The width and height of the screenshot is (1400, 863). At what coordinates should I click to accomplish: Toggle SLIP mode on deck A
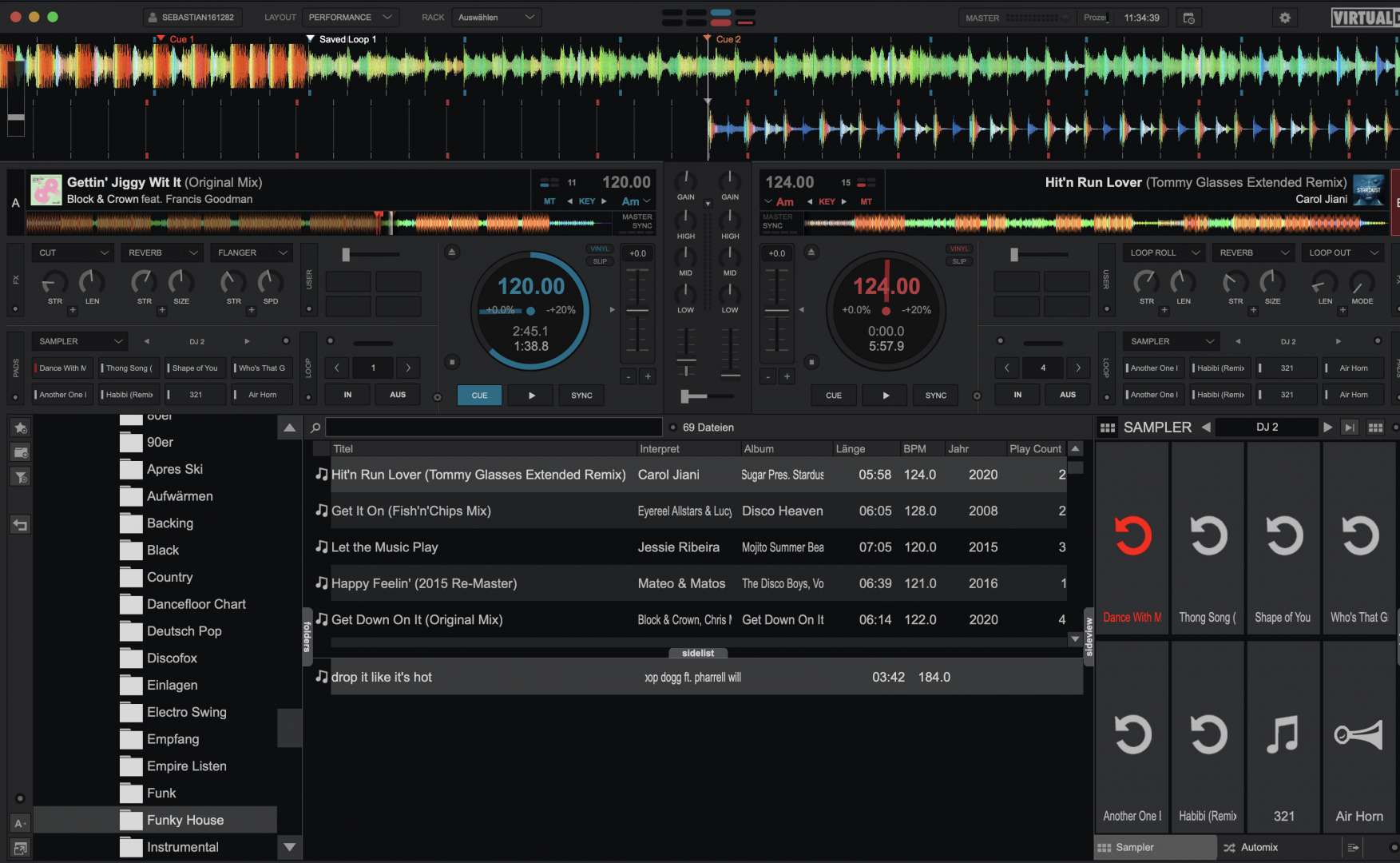(x=600, y=261)
